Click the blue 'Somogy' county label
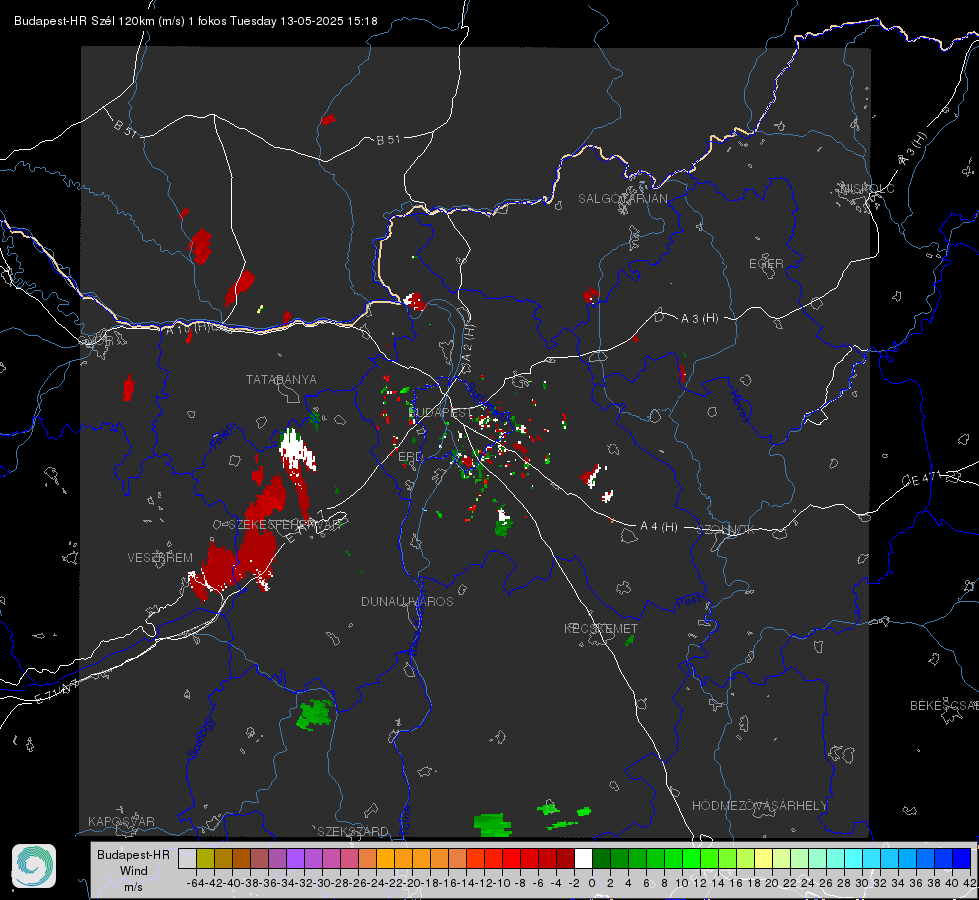This screenshot has width=979, height=900. point(200,738)
